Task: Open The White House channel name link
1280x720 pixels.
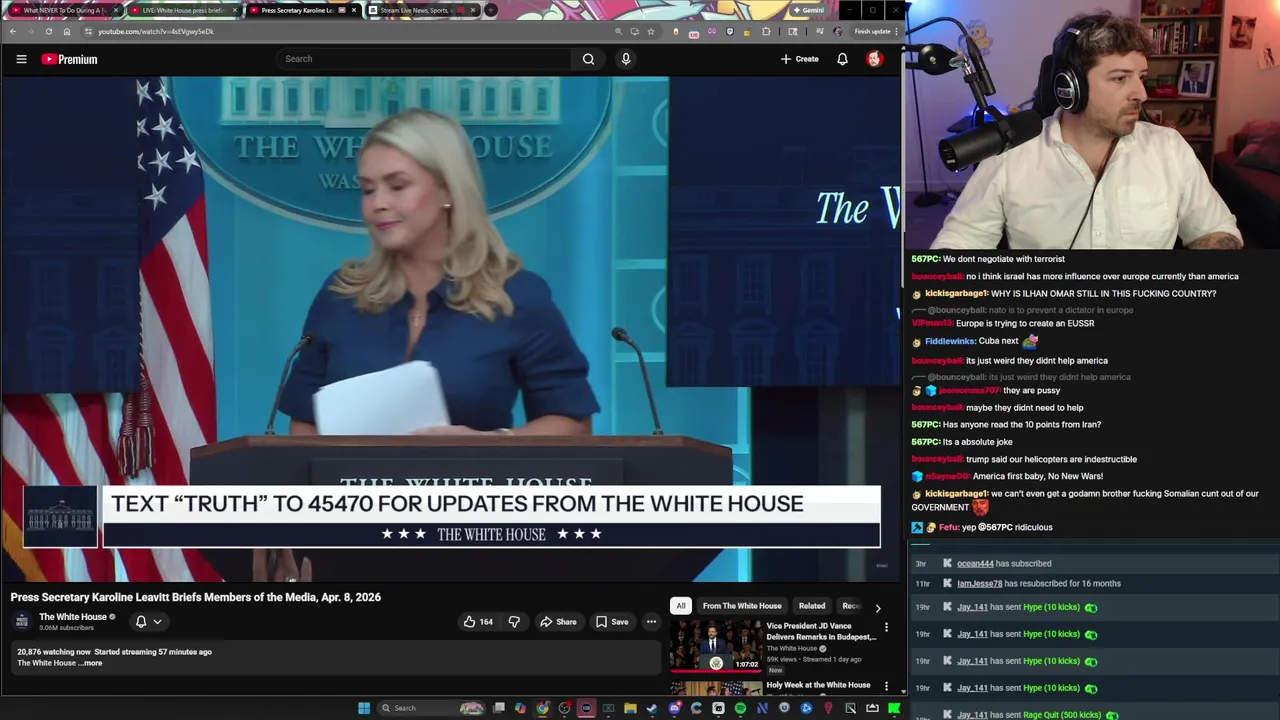Action: point(73,617)
